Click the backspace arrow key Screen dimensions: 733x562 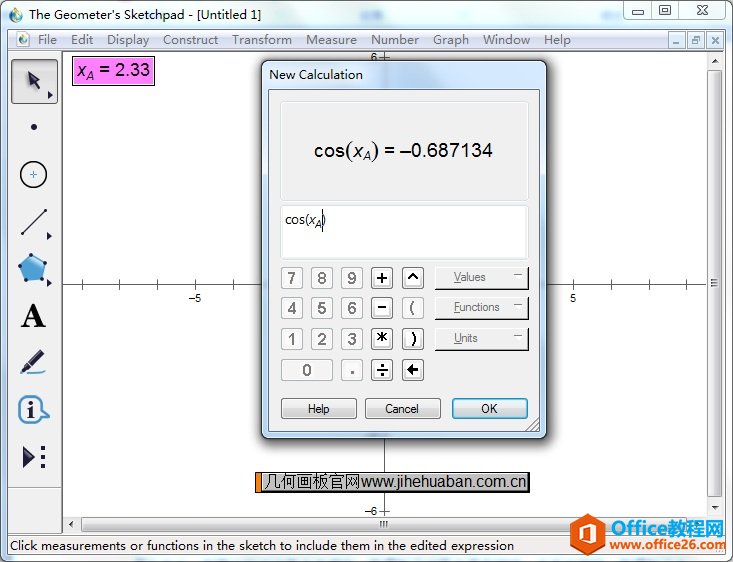click(x=413, y=370)
